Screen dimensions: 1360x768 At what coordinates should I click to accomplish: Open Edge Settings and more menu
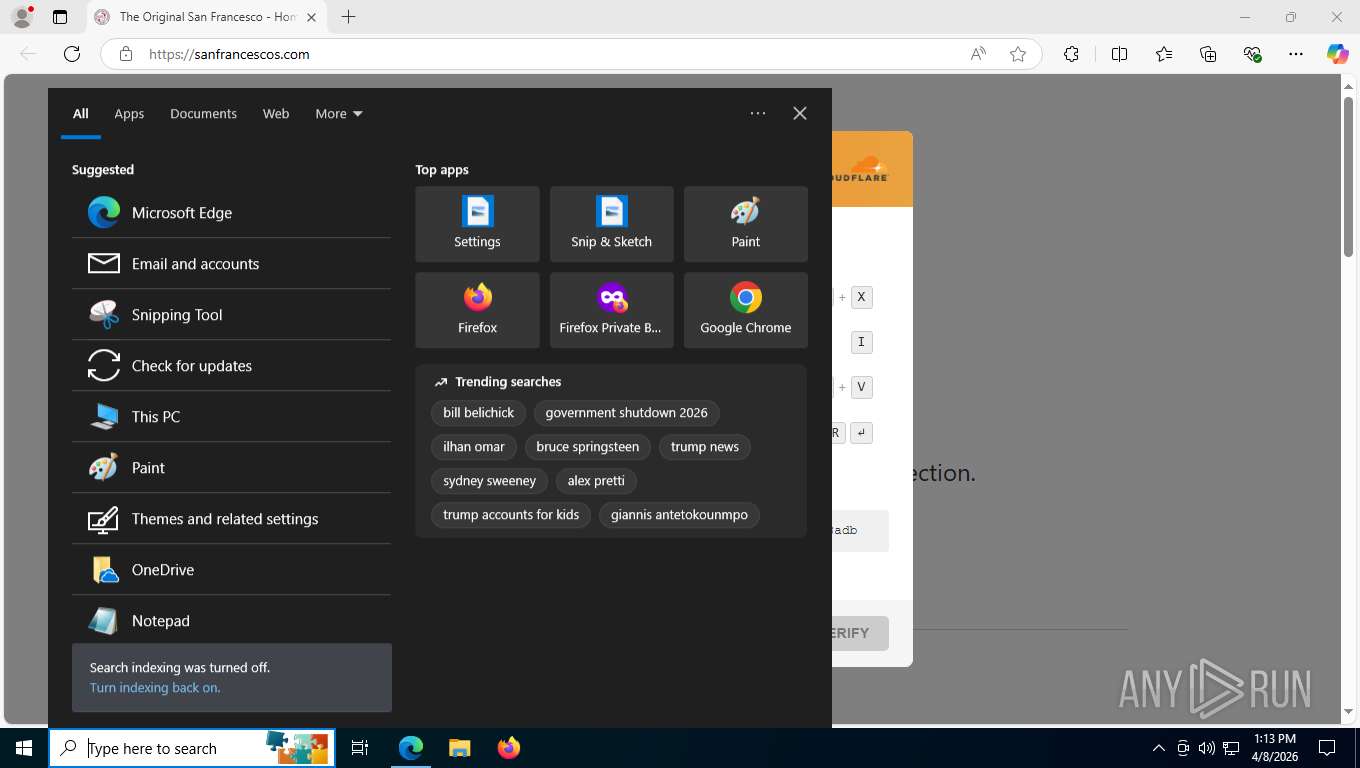pyautogui.click(x=1296, y=54)
